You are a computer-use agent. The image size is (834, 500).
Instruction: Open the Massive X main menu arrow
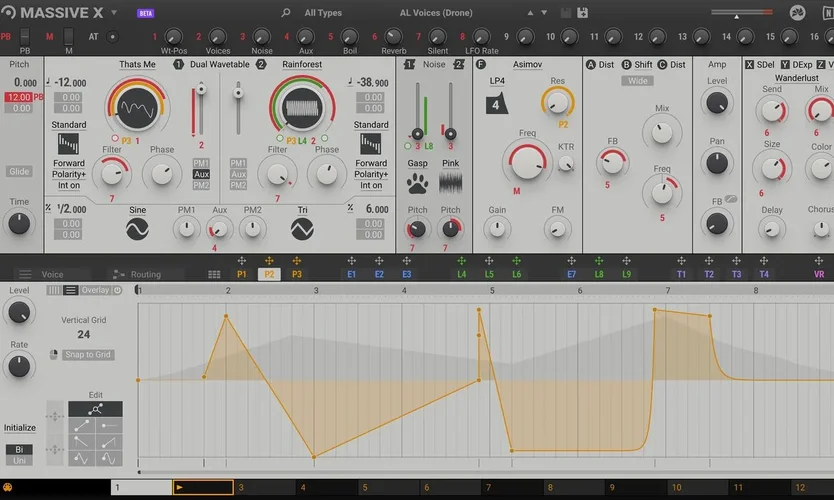(x=114, y=13)
